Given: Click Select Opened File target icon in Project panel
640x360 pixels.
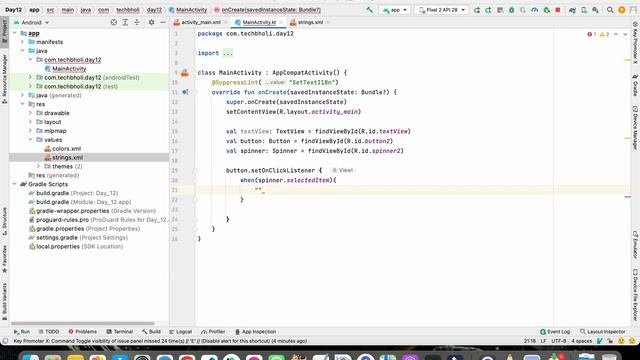Looking at the screenshot, I should point(114,22).
